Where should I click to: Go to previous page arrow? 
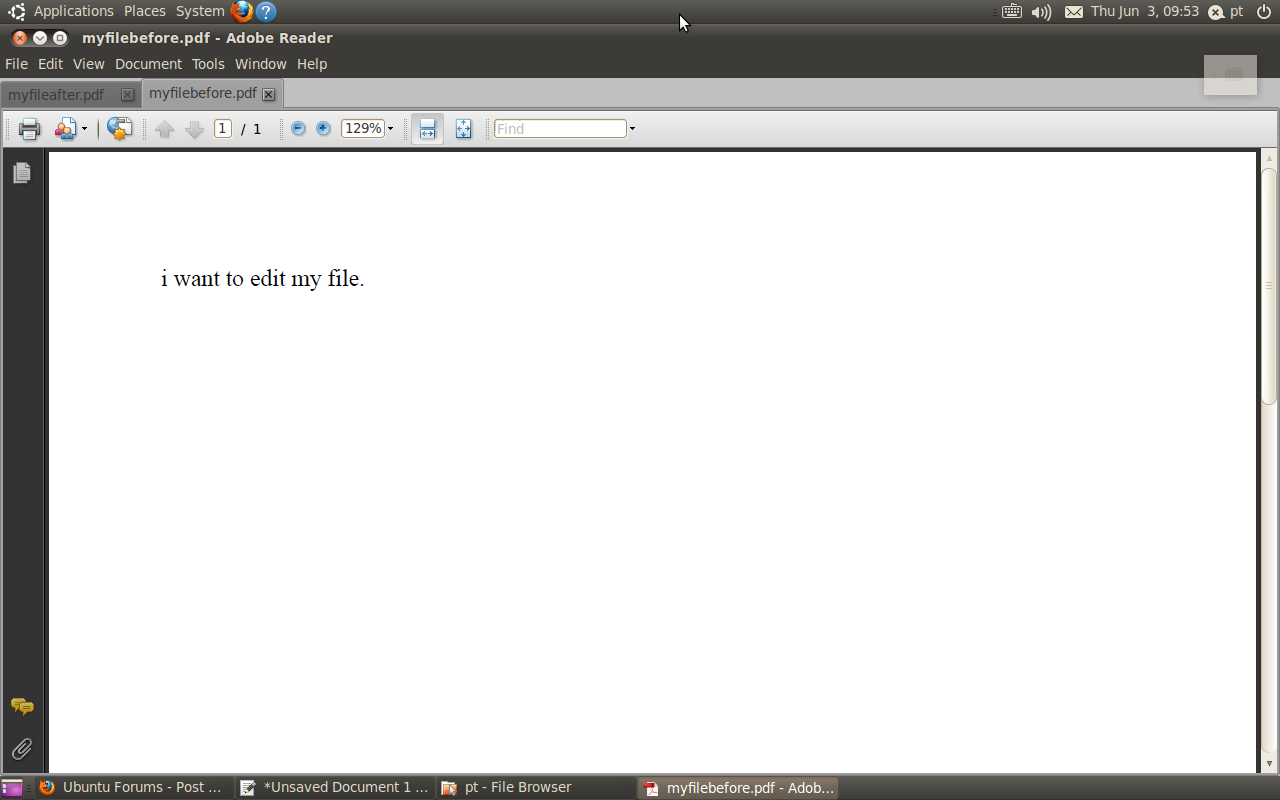click(165, 129)
